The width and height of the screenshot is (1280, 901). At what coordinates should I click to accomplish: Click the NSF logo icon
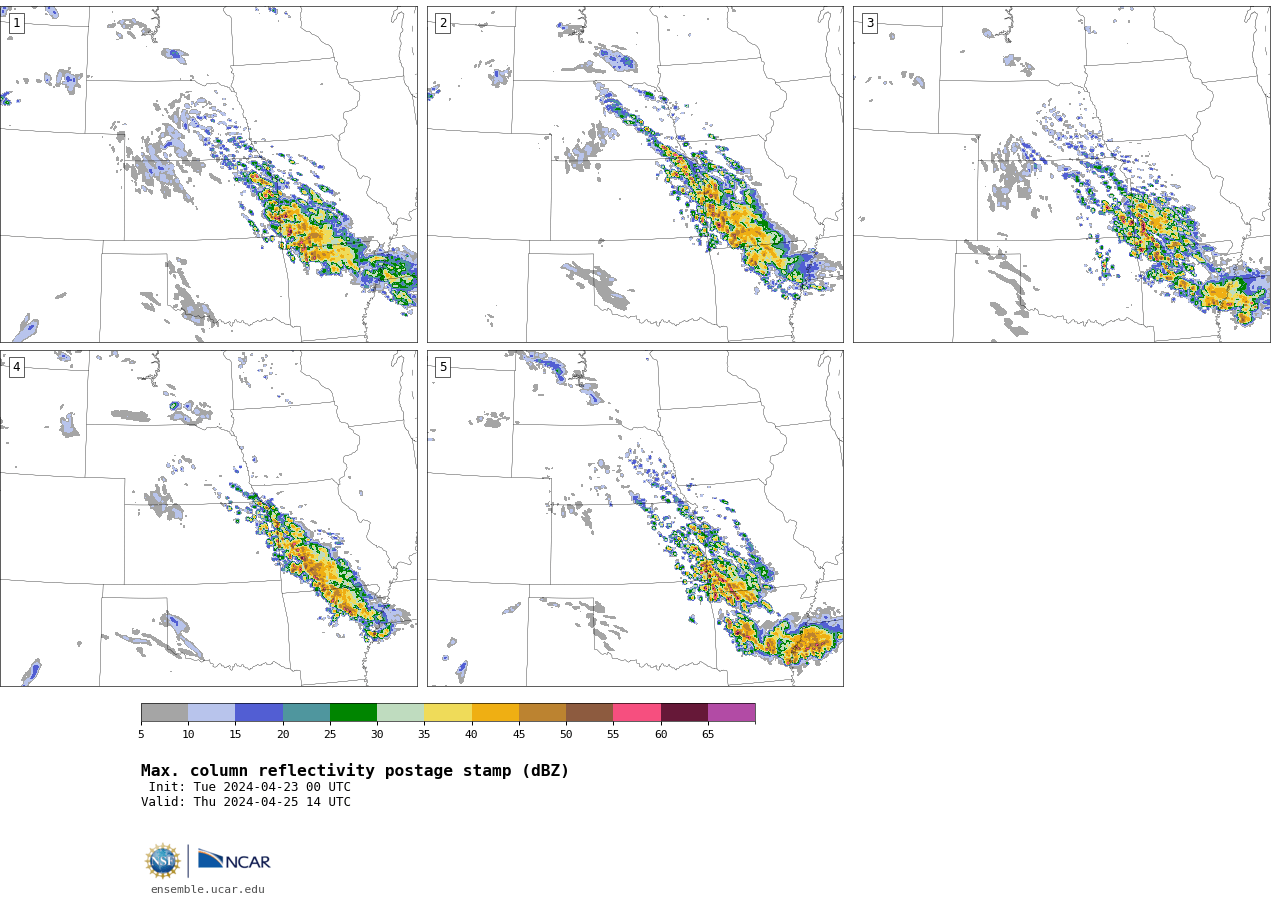pyautogui.click(x=163, y=861)
